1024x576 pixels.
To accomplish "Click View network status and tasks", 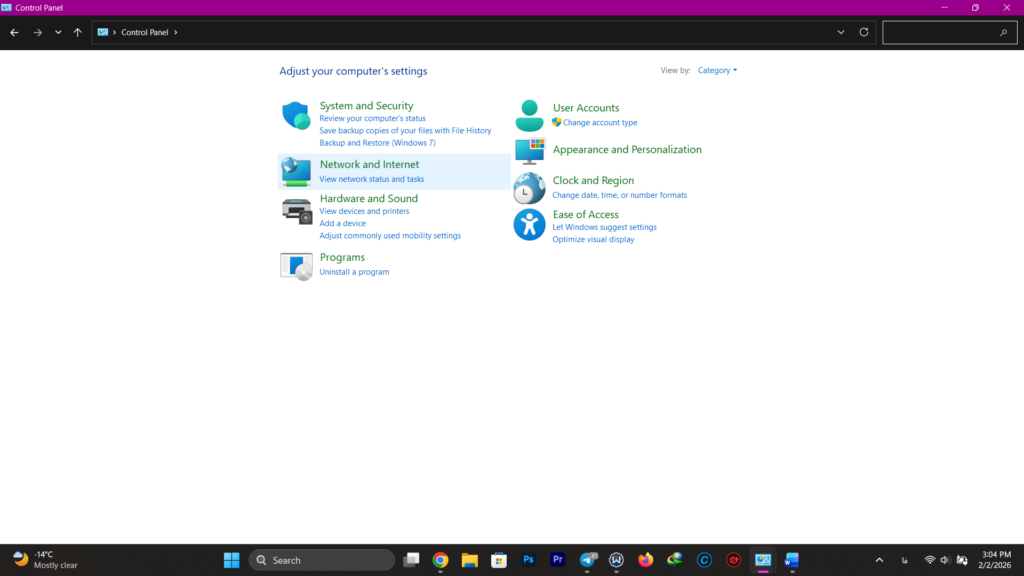I will pyautogui.click(x=371, y=179).
